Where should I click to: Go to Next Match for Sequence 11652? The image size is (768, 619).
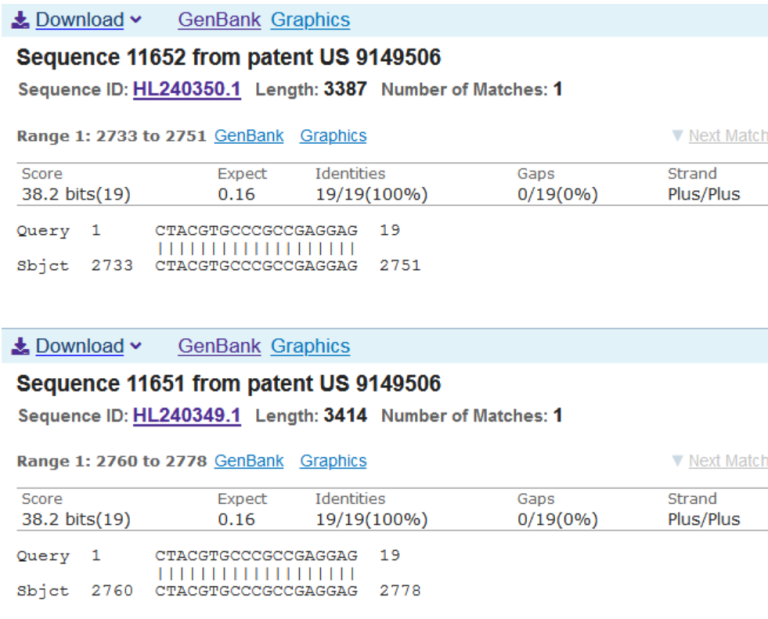(727, 136)
